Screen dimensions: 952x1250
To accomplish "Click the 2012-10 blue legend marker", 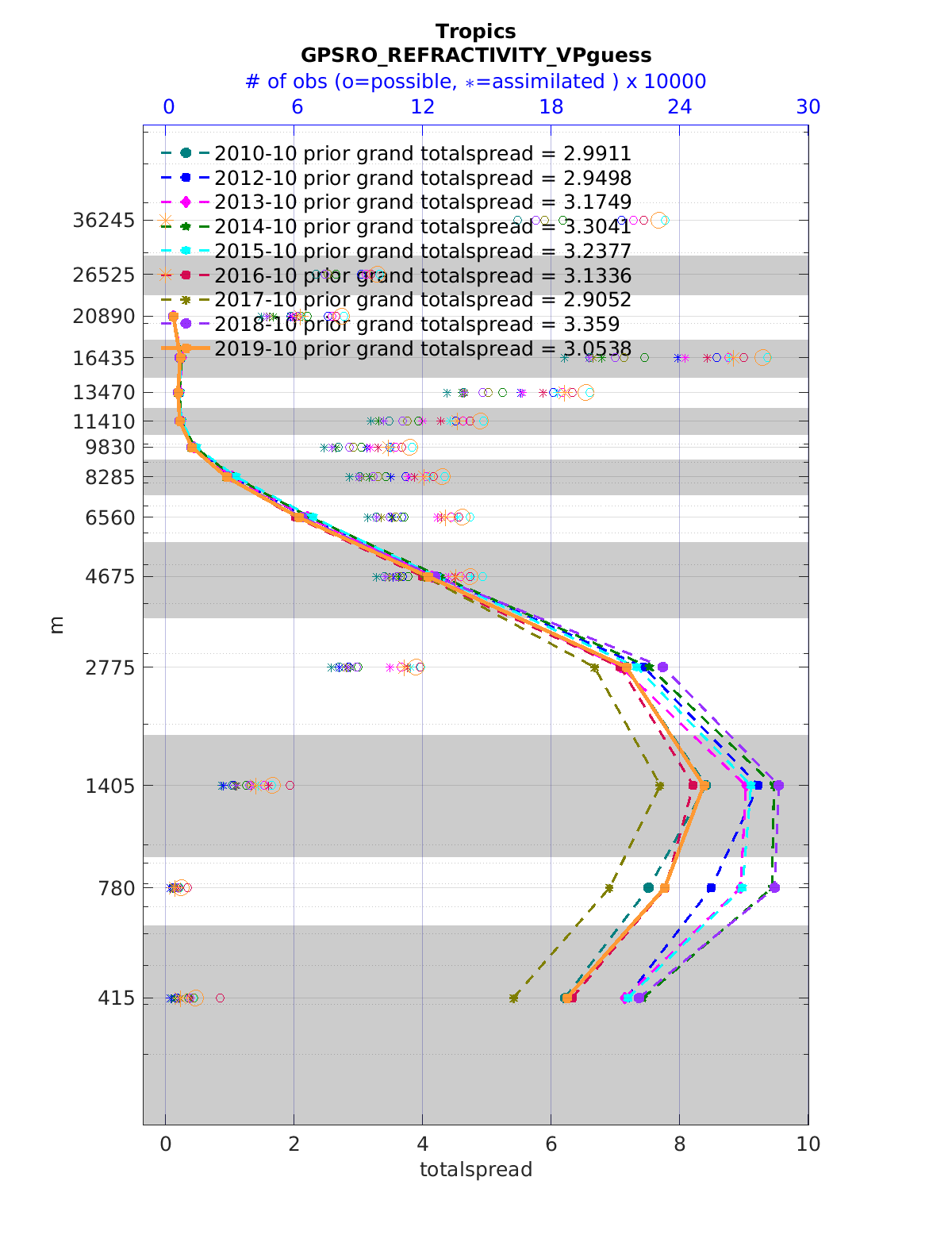I will coord(186,178).
